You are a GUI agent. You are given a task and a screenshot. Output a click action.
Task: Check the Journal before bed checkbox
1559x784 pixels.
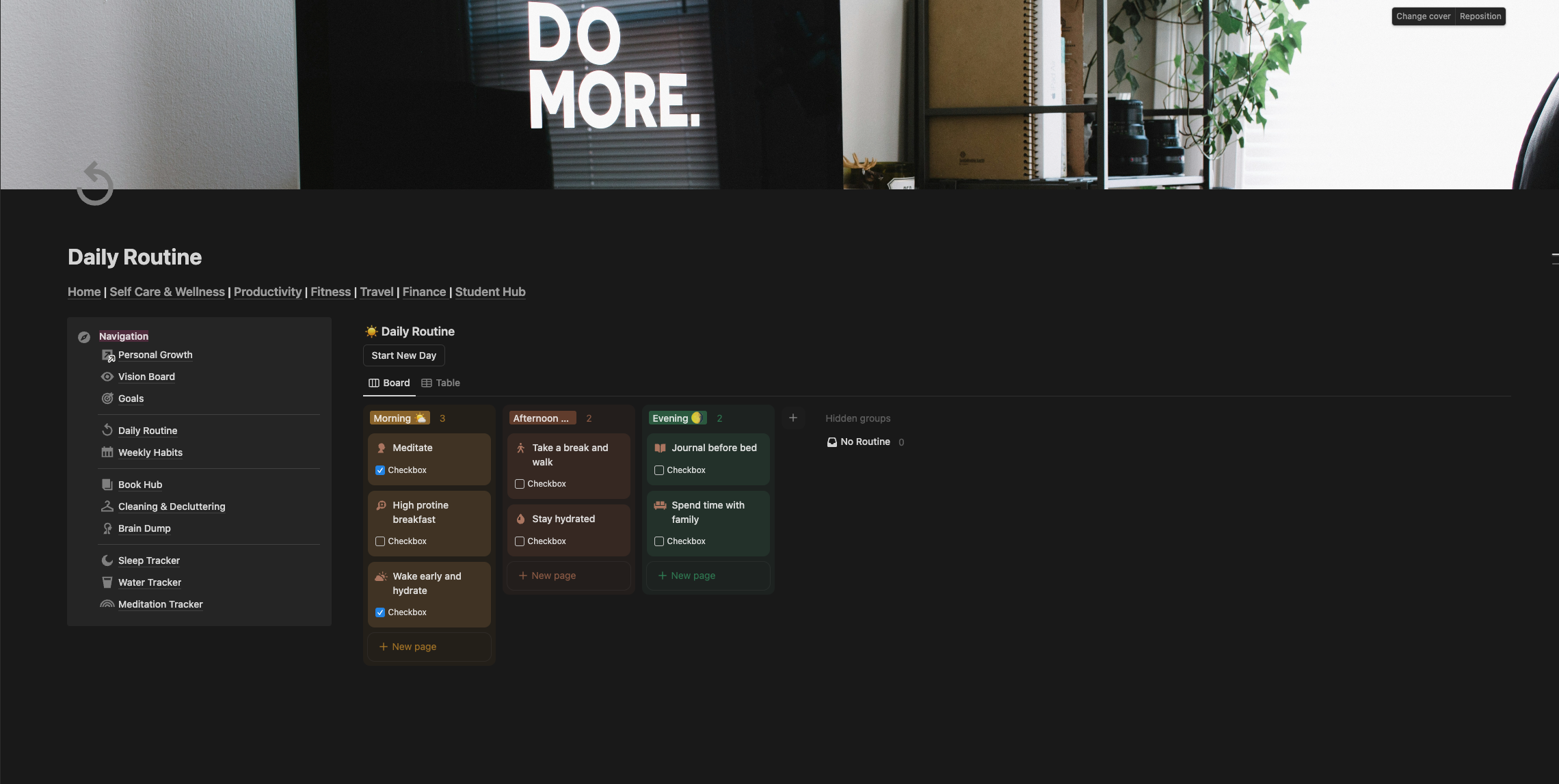pos(659,470)
